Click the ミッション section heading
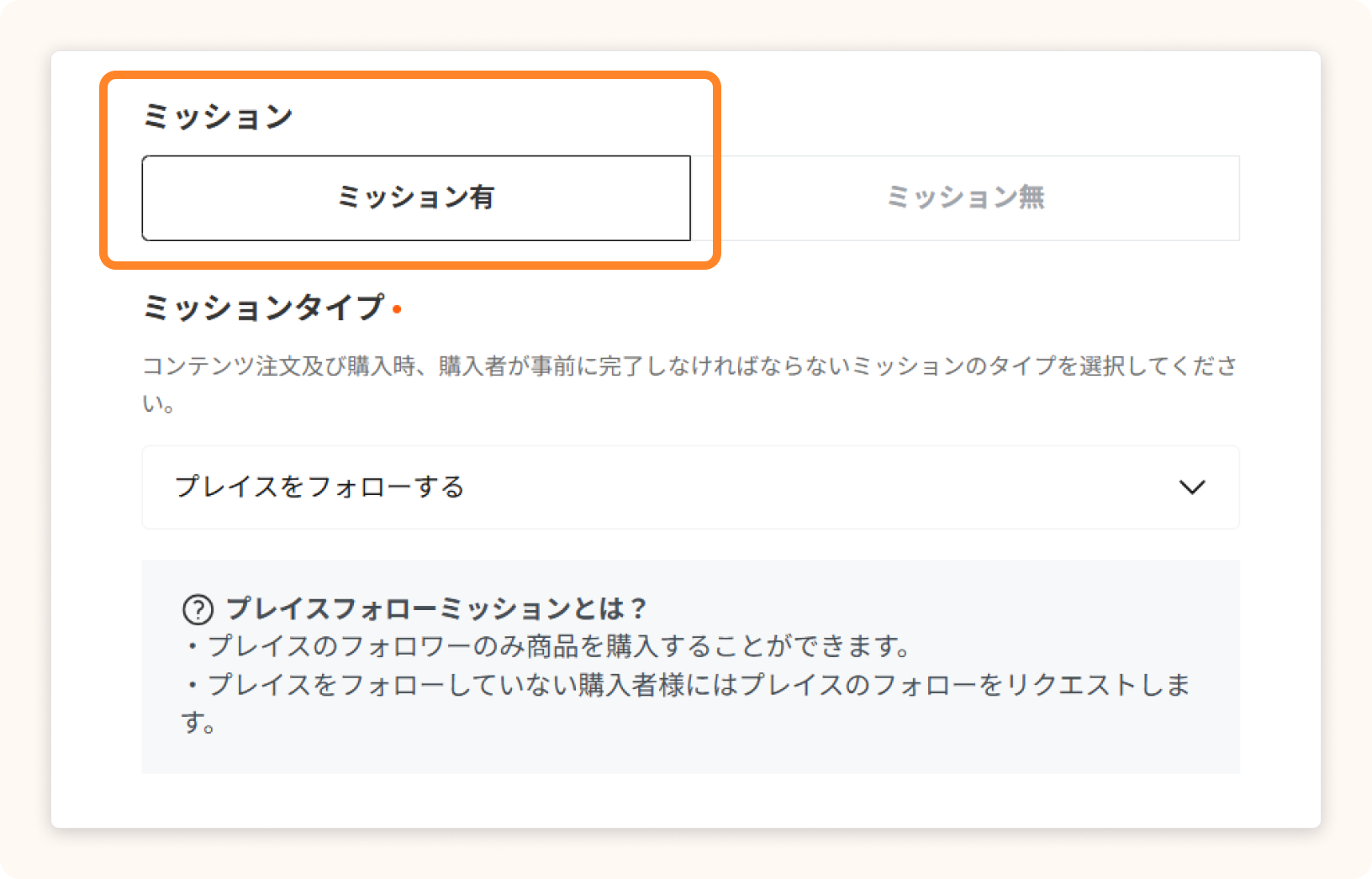Screen dimensions: 1372x879 218,117
